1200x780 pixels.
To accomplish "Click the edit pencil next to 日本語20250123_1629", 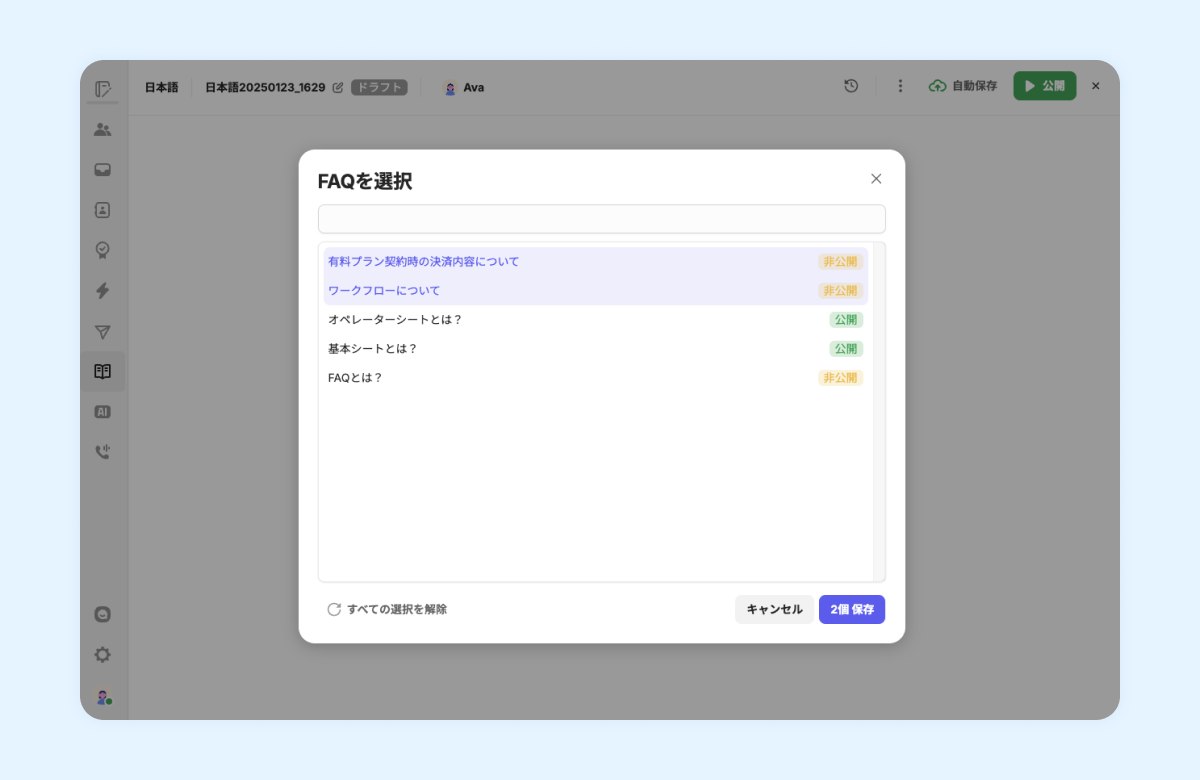I will click(338, 87).
